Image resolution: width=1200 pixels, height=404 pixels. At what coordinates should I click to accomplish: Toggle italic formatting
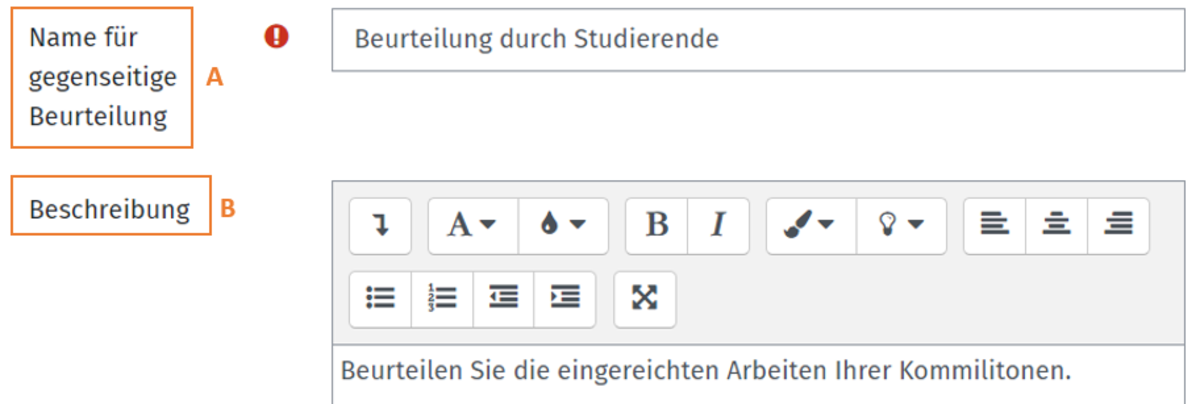[717, 226]
